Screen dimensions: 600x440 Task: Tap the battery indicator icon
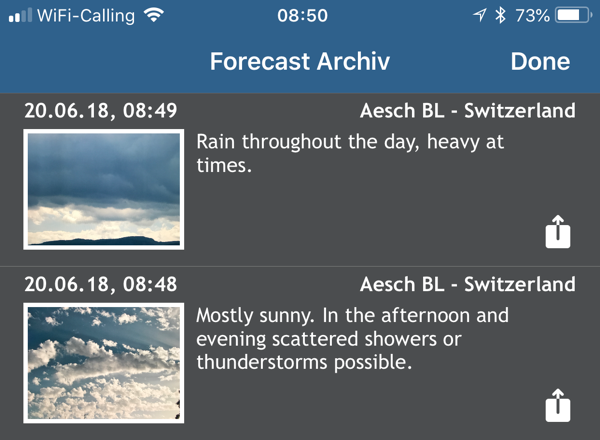[574, 15]
